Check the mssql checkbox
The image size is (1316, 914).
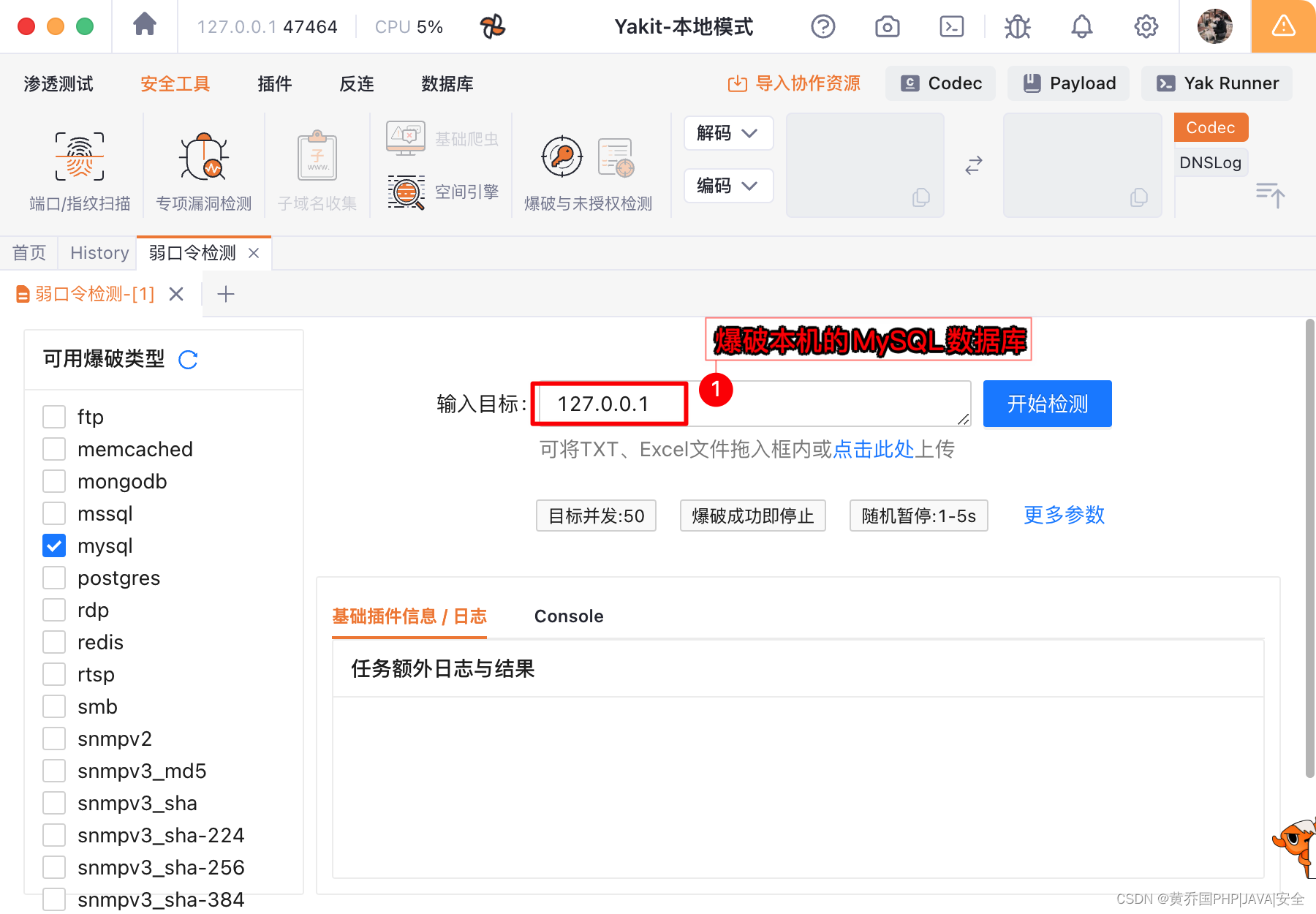pos(54,513)
